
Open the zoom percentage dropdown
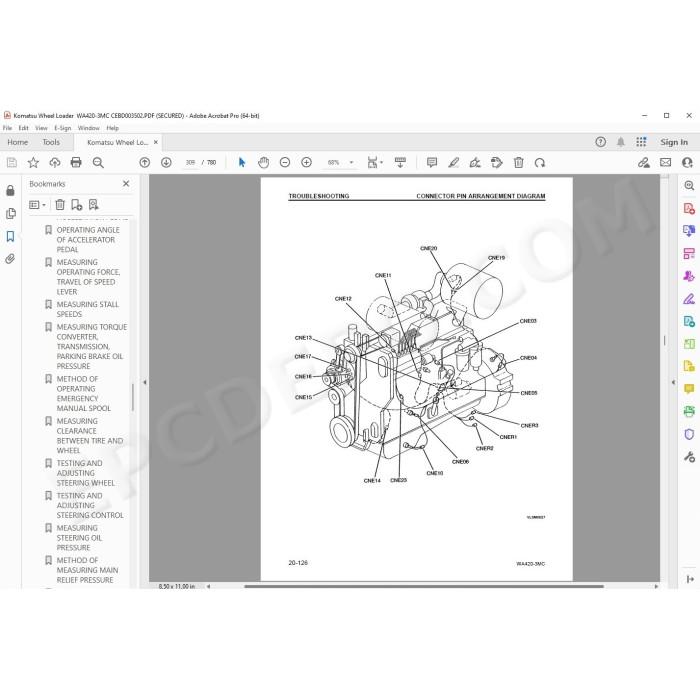click(x=351, y=162)
